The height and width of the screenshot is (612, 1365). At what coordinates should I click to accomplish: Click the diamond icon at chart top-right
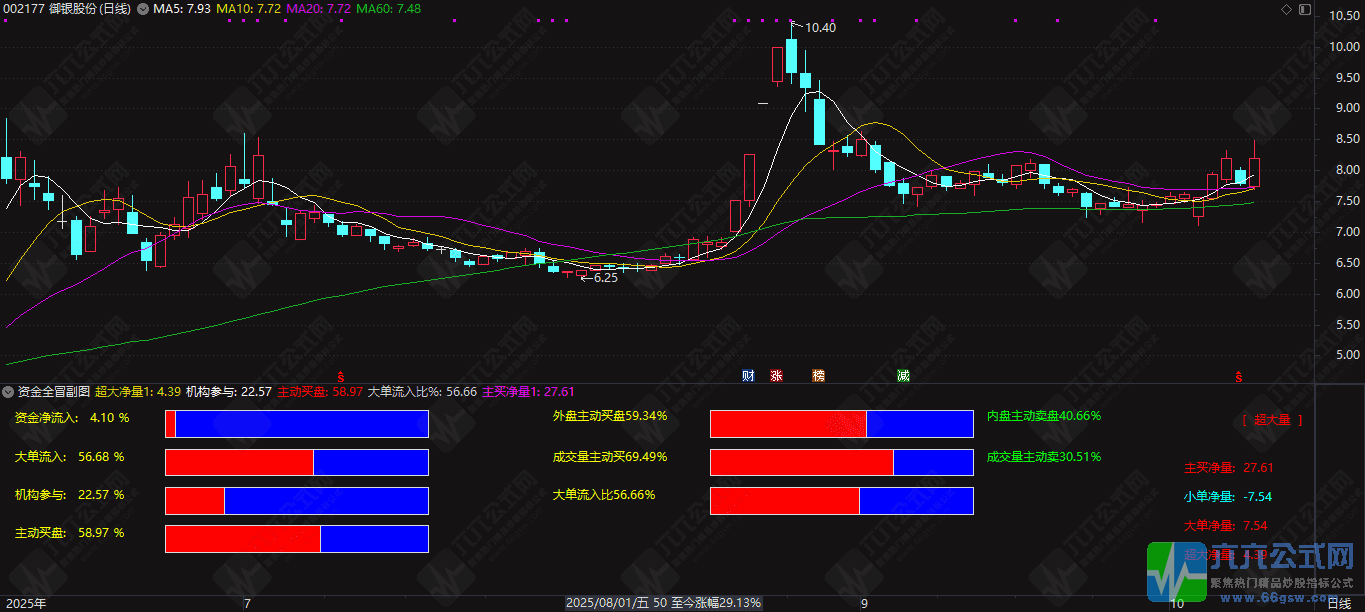(1286, 9)
